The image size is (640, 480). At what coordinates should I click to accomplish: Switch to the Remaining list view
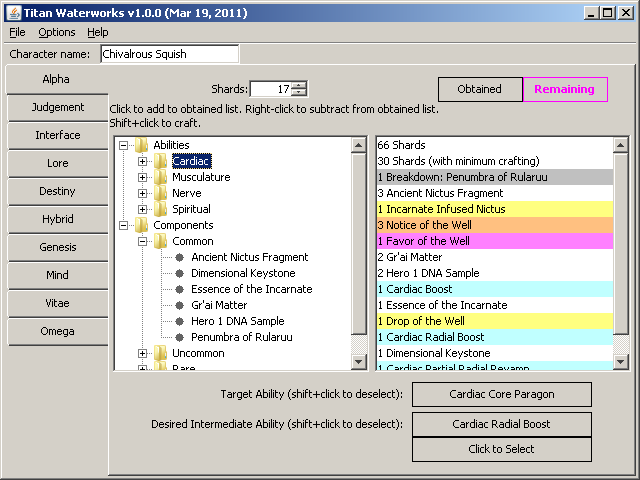point(564,89)
